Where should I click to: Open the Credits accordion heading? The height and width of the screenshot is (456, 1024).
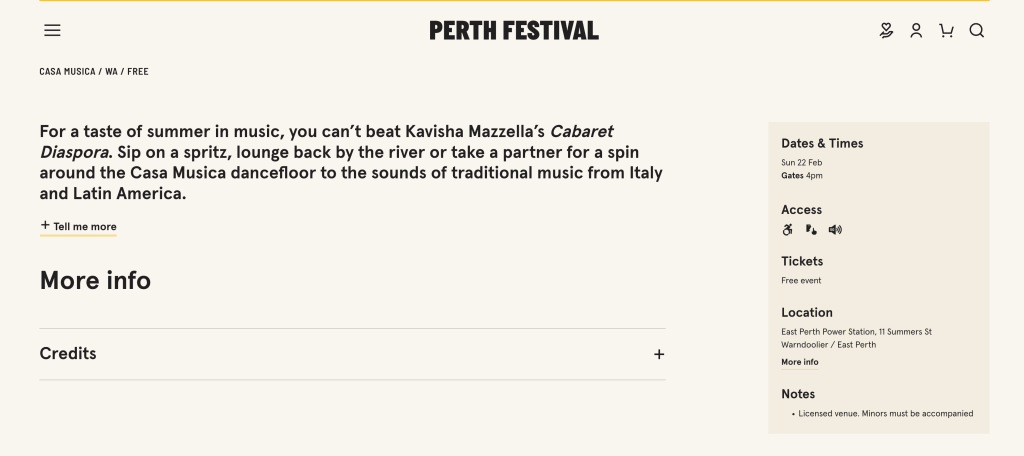[68, 354]
